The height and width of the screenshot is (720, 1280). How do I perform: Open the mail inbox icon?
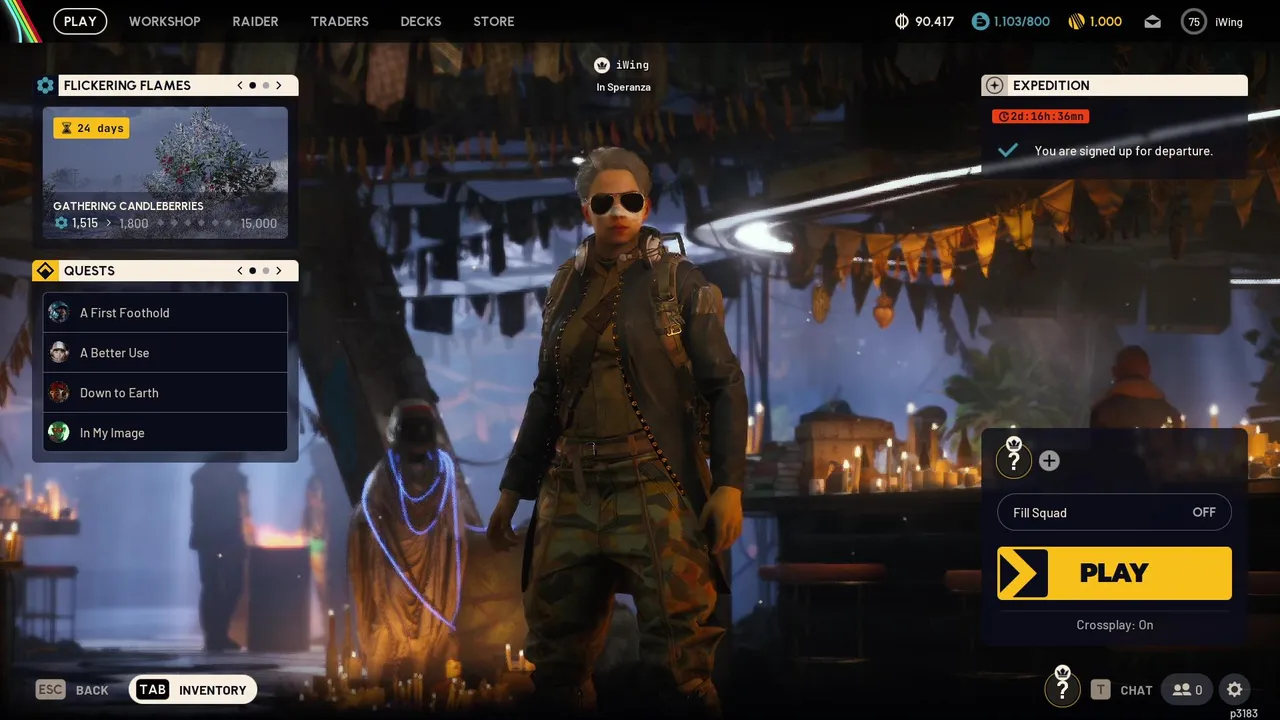click(1153, 21)
